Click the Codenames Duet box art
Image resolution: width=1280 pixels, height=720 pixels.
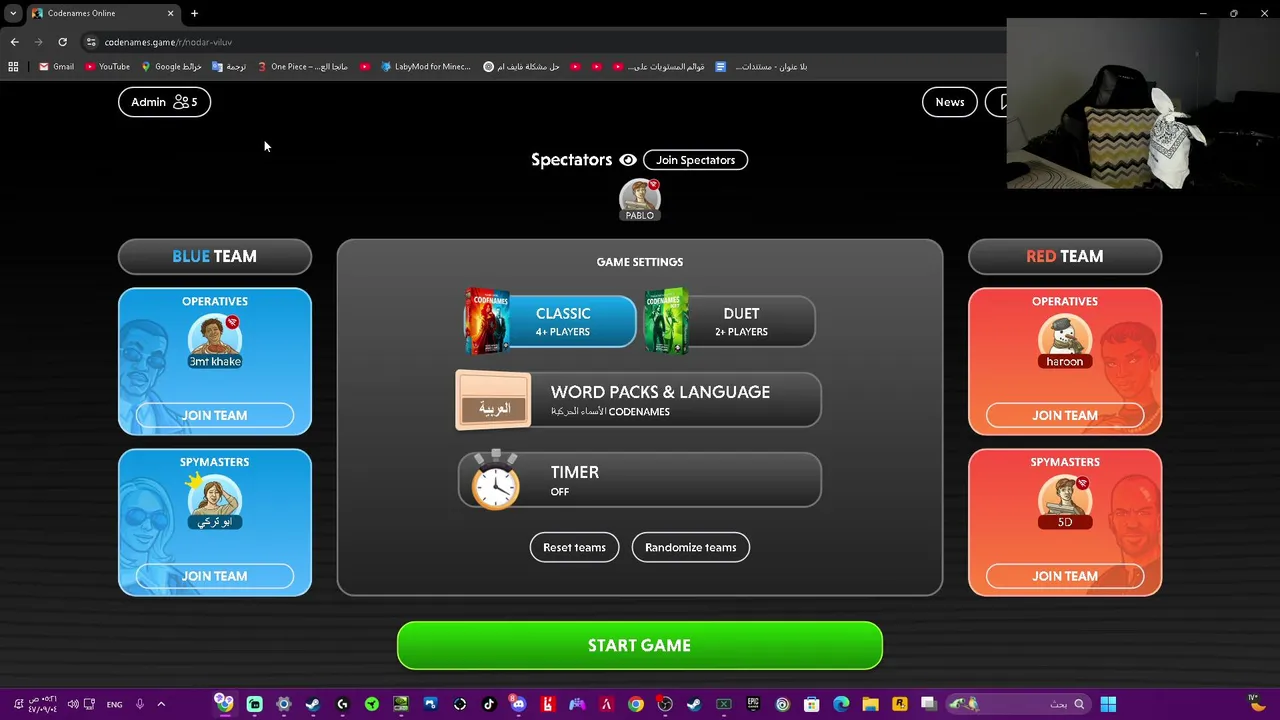pos(666,321)
